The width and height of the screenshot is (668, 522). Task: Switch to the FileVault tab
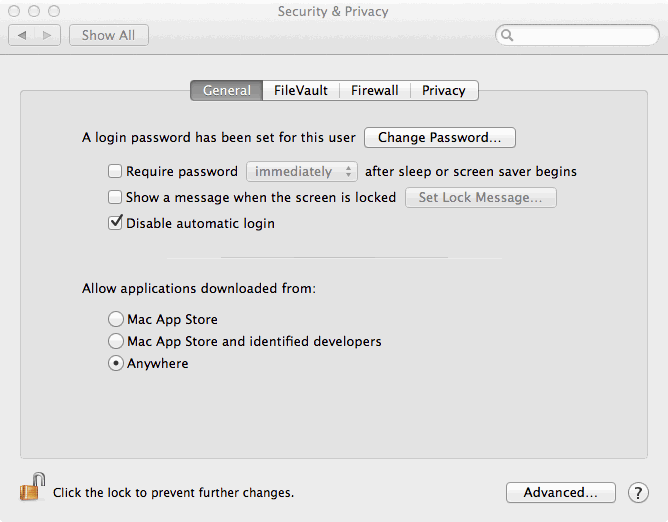point(301,90)
